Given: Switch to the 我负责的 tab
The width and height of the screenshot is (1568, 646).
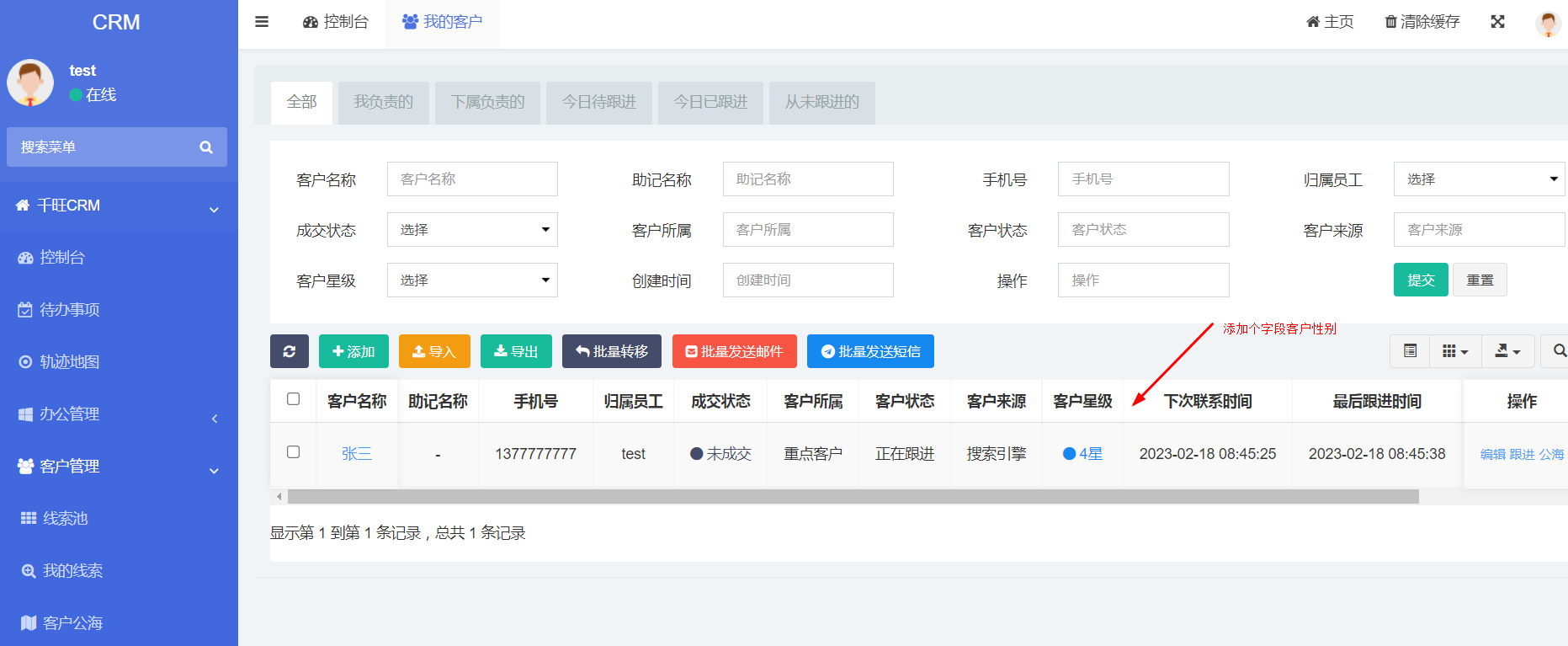Looking at the screenshot, I should tap(384, 103).
